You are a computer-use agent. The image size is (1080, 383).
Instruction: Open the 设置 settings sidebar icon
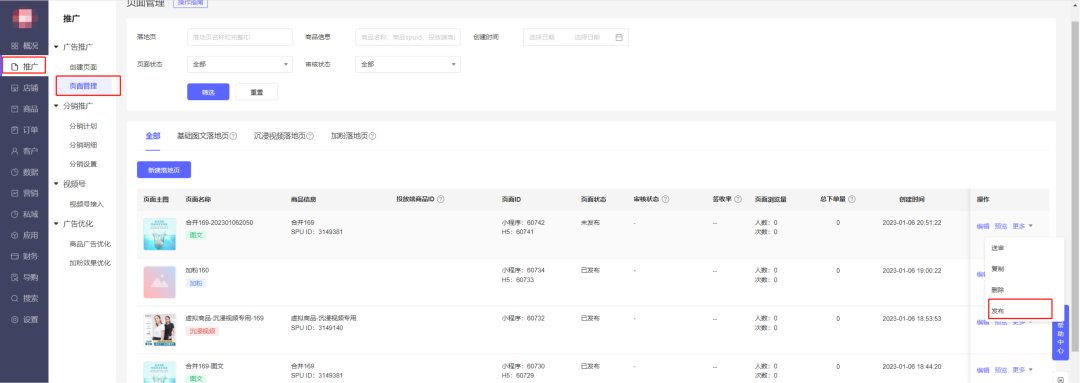coord(15,320)
